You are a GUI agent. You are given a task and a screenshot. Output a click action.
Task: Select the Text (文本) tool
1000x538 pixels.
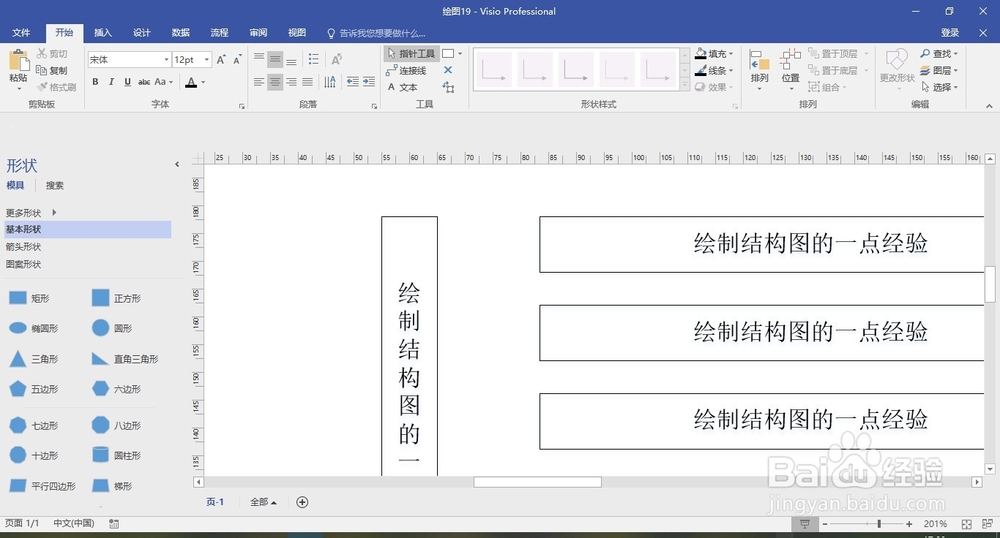click(x=402, y=87)
